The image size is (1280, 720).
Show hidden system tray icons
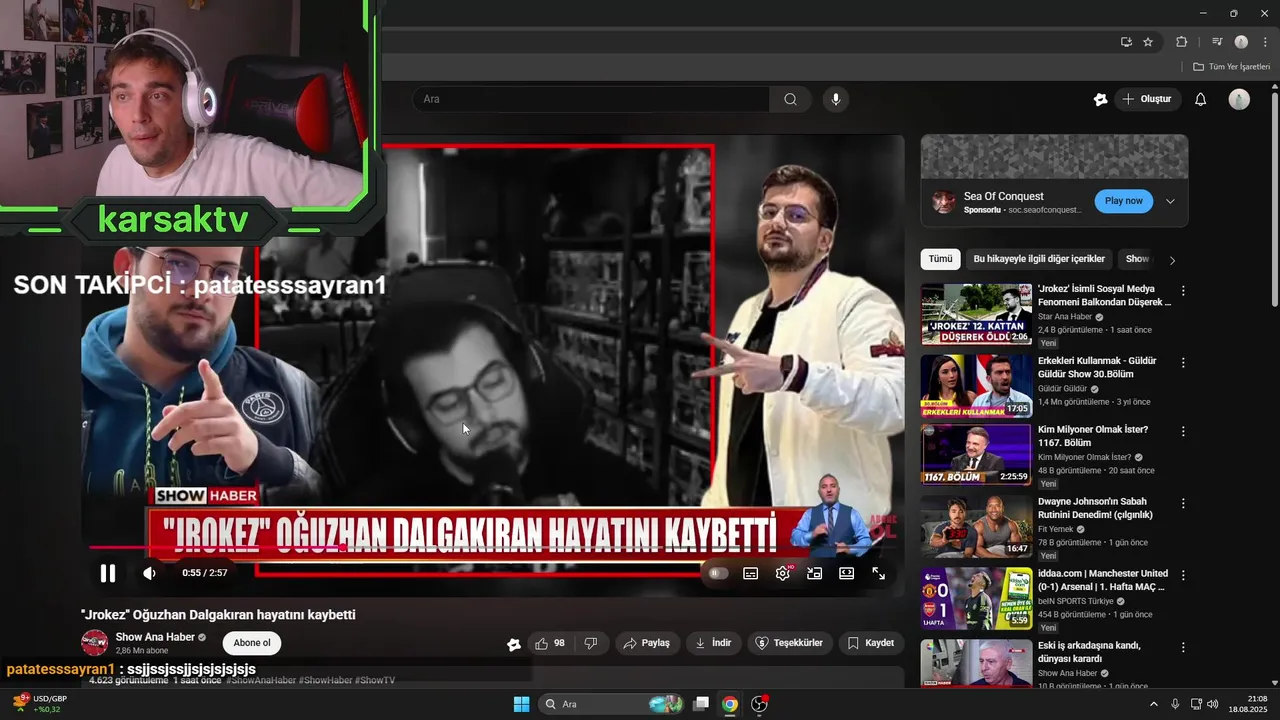coord(1153,704)
